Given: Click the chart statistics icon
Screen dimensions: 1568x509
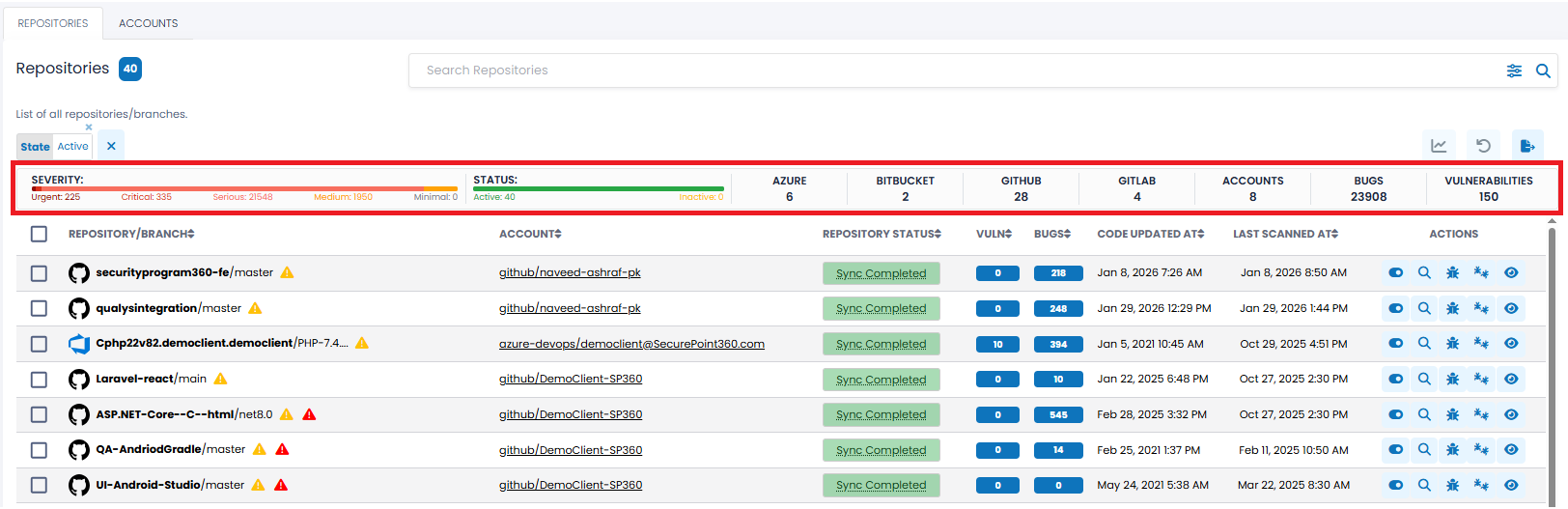Looking at the screenshot, I should coord(1439,146).
